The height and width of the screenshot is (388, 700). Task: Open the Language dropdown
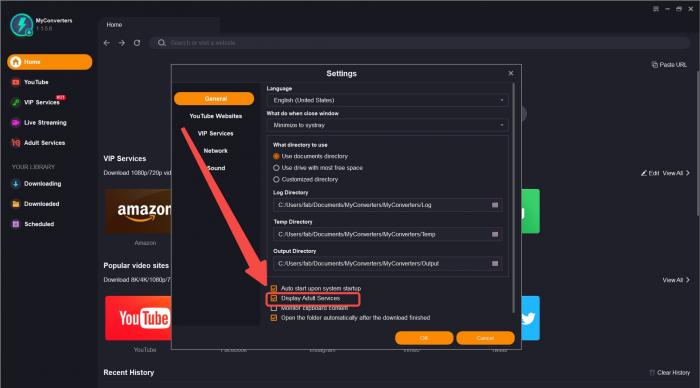click(x=388, y=100)
